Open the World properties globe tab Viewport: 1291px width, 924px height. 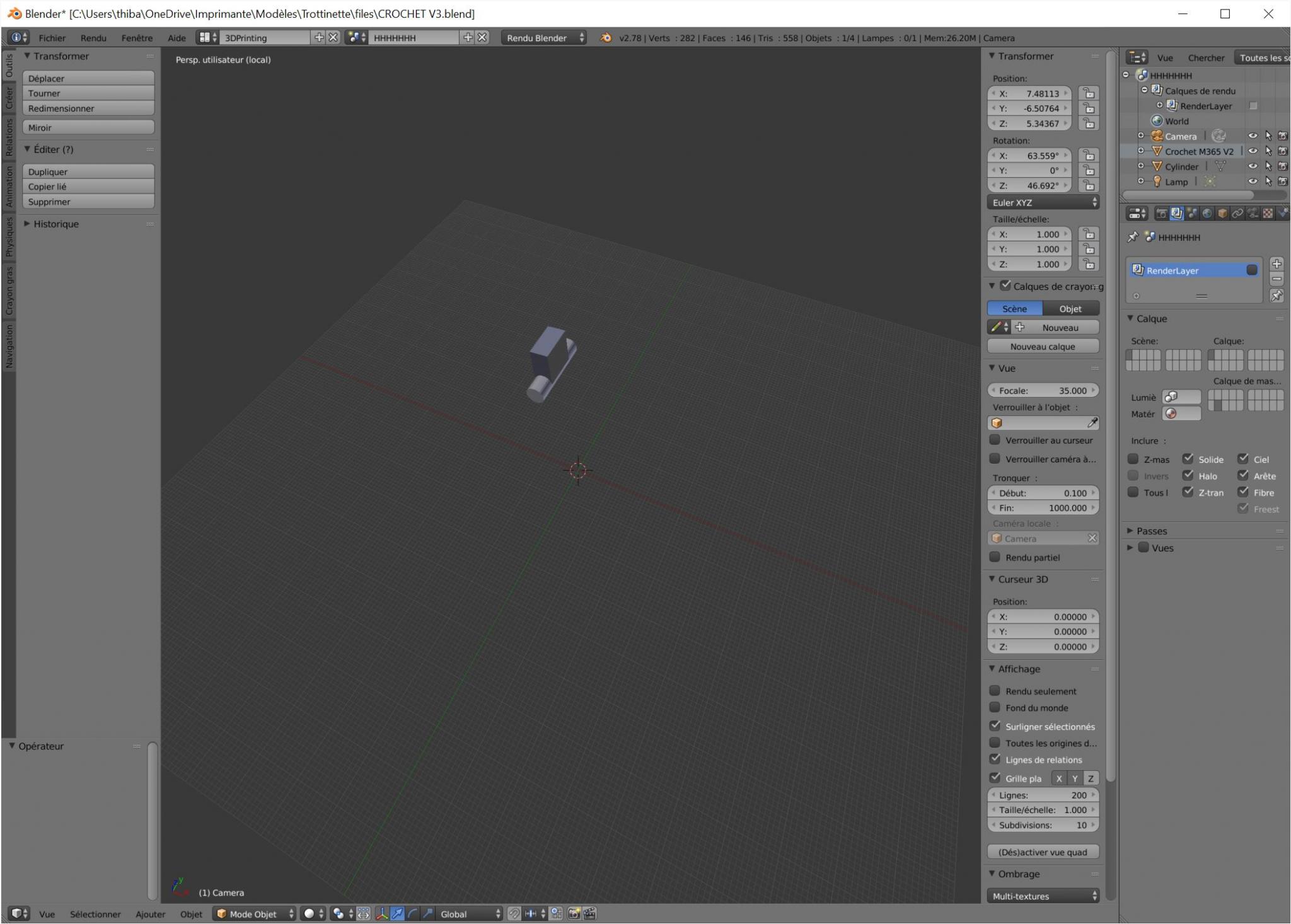1207,214
